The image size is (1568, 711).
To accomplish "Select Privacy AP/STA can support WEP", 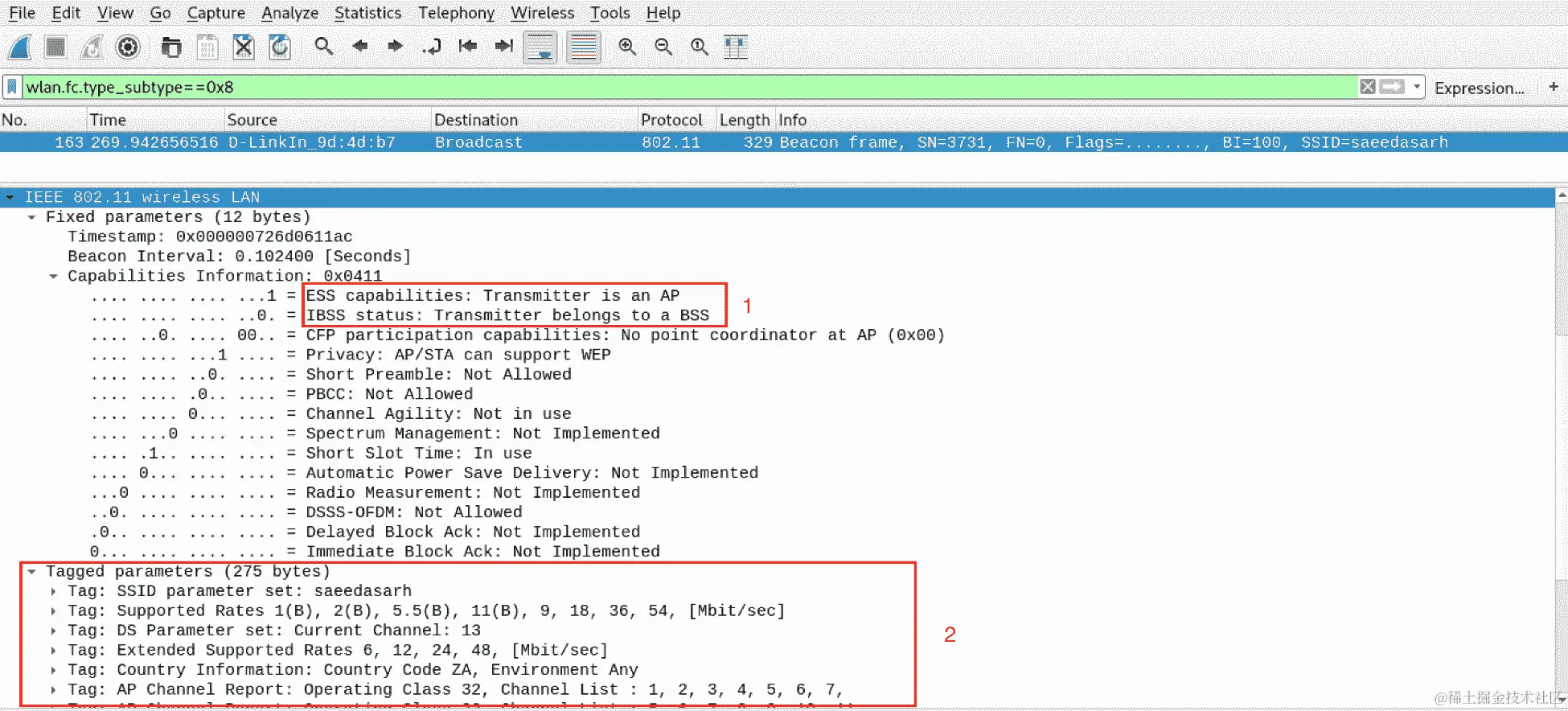I will click(x=777, y=355).
